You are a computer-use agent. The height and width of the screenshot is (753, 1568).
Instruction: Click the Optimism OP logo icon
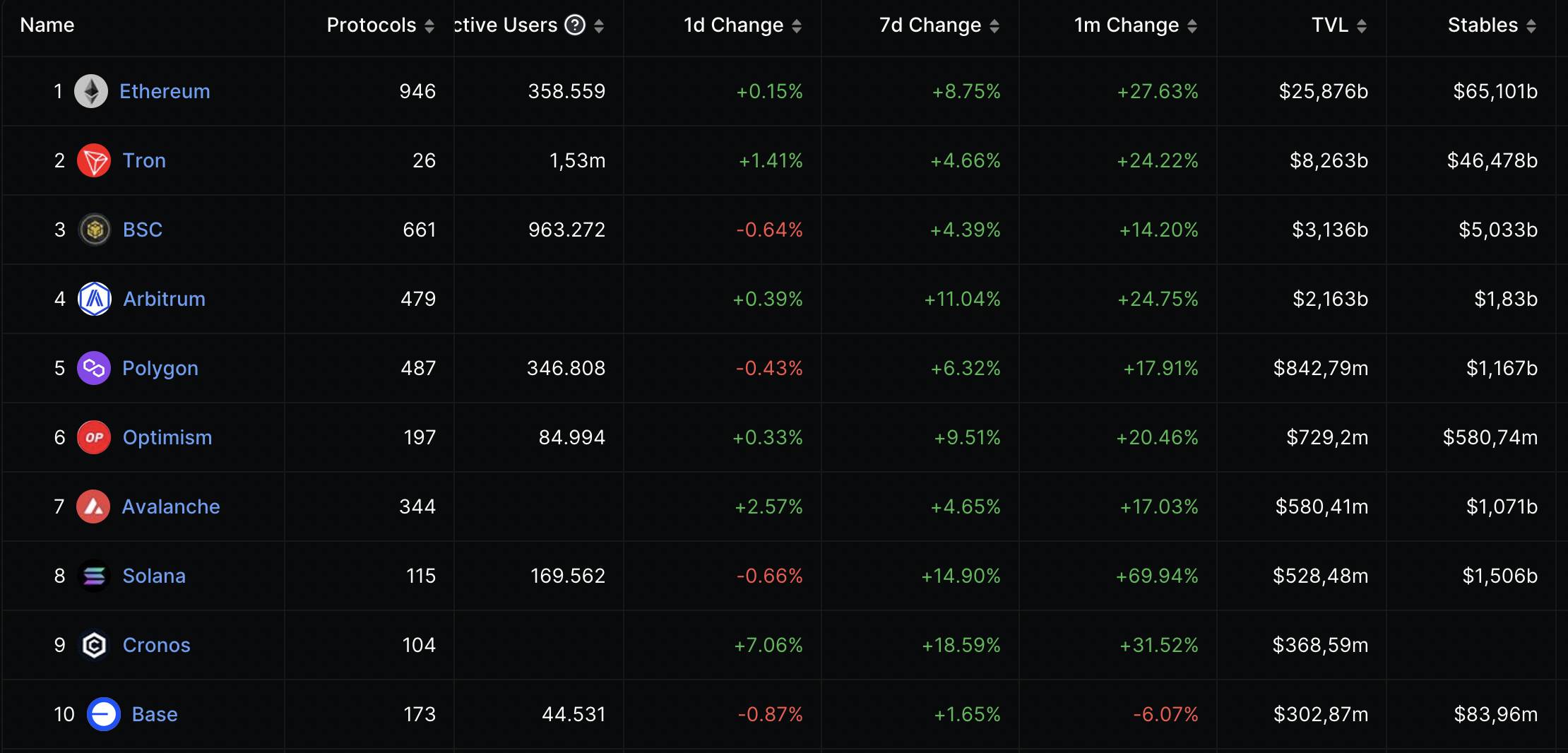click(94, 437)
